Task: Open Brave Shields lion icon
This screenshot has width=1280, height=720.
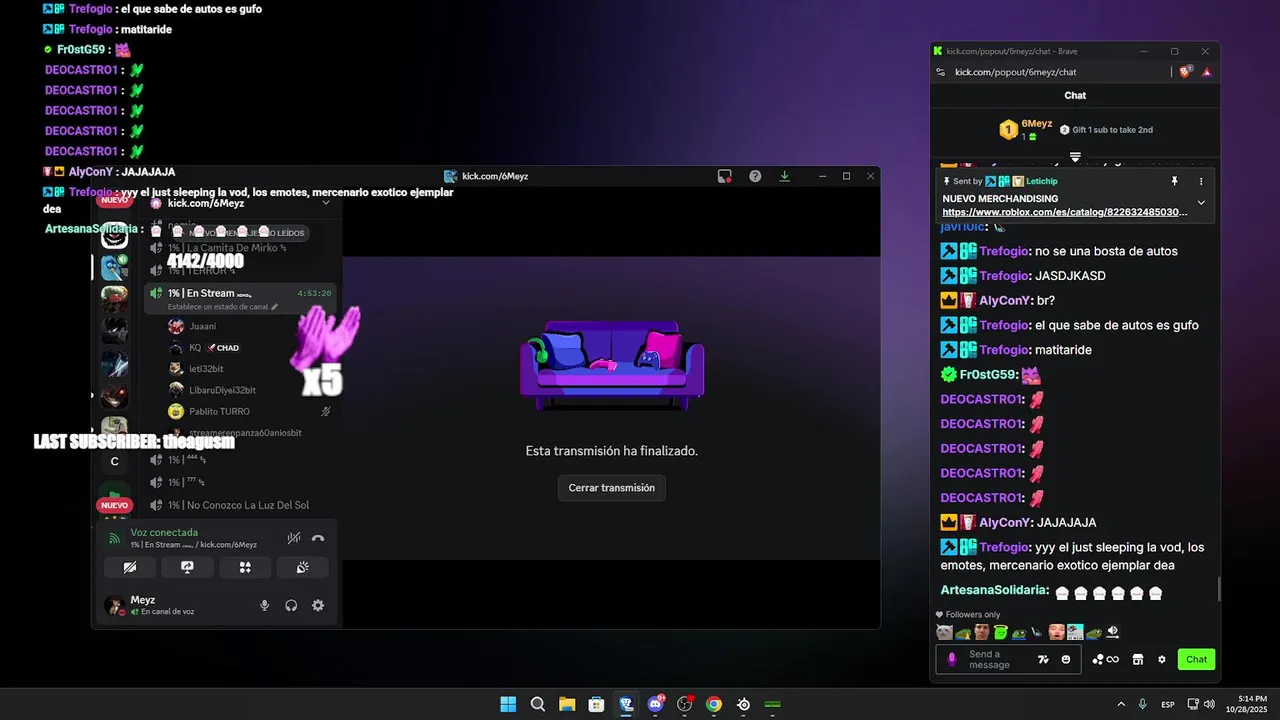Action: point(1186,71)
